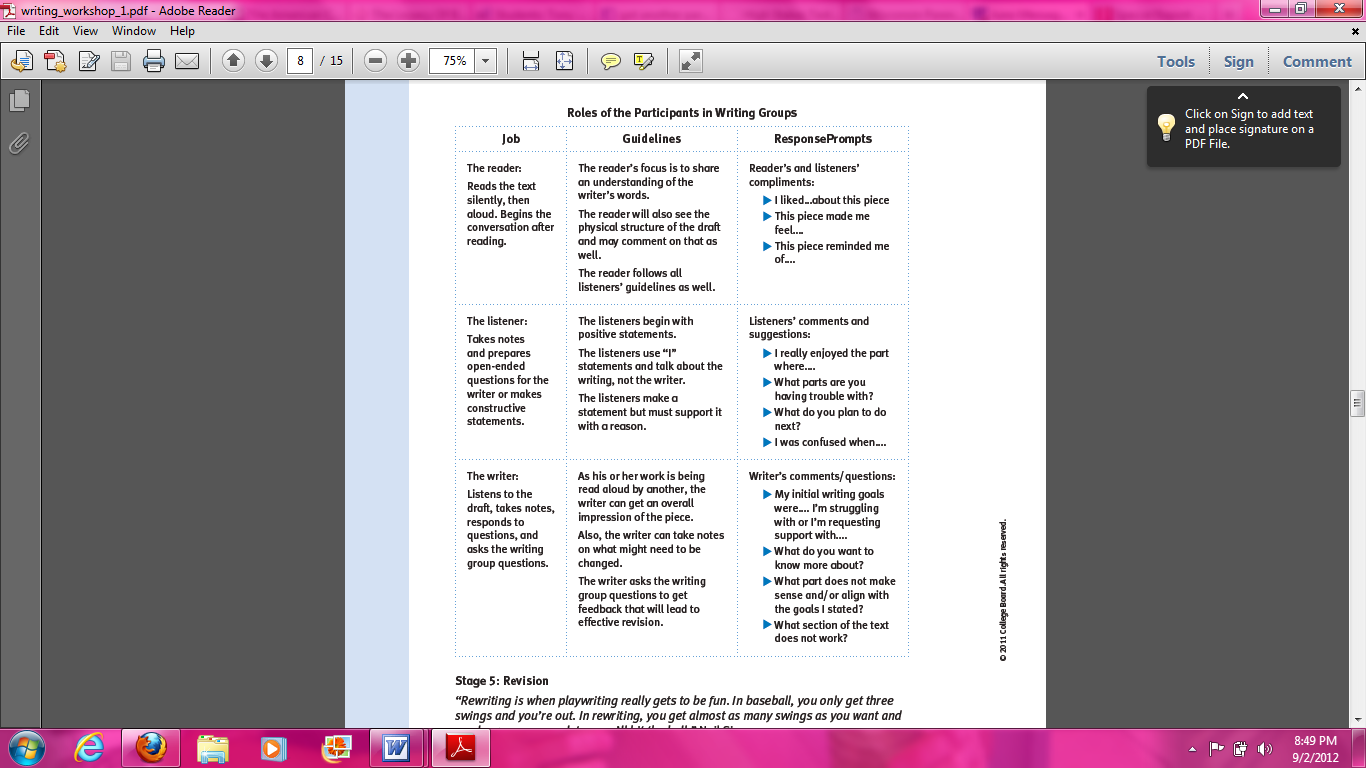This screenshot has height=768, width=1366.
Task: Open the Sign pane
Action: 1238,61
